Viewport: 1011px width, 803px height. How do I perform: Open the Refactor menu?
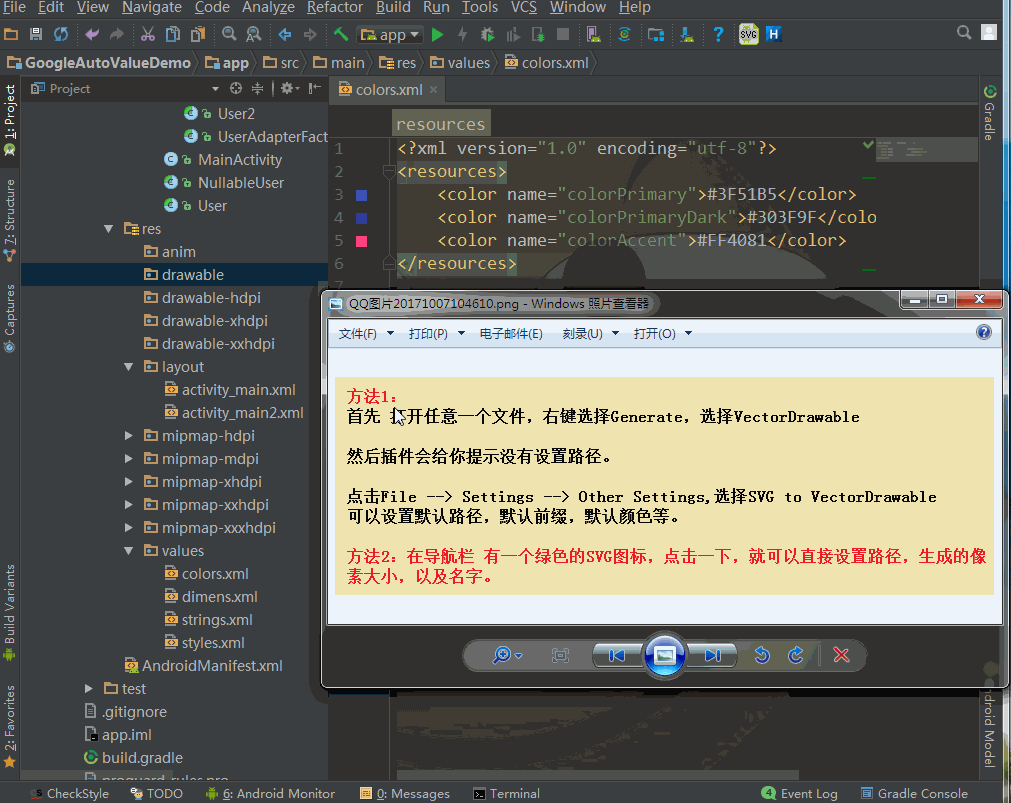(334, 8)
